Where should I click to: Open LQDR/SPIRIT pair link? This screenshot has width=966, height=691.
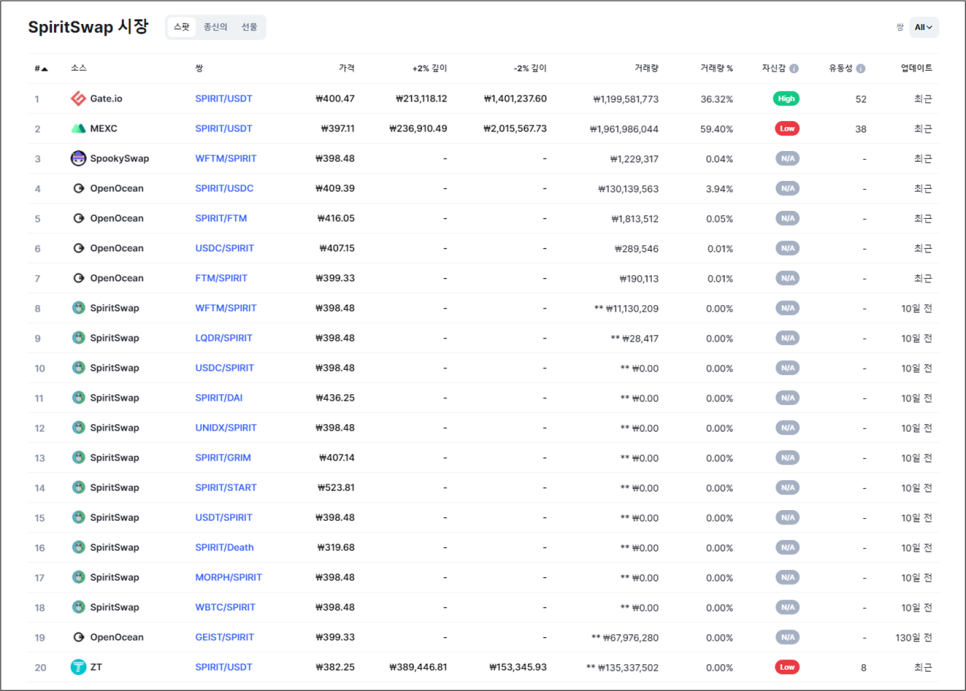pos(224,337)
